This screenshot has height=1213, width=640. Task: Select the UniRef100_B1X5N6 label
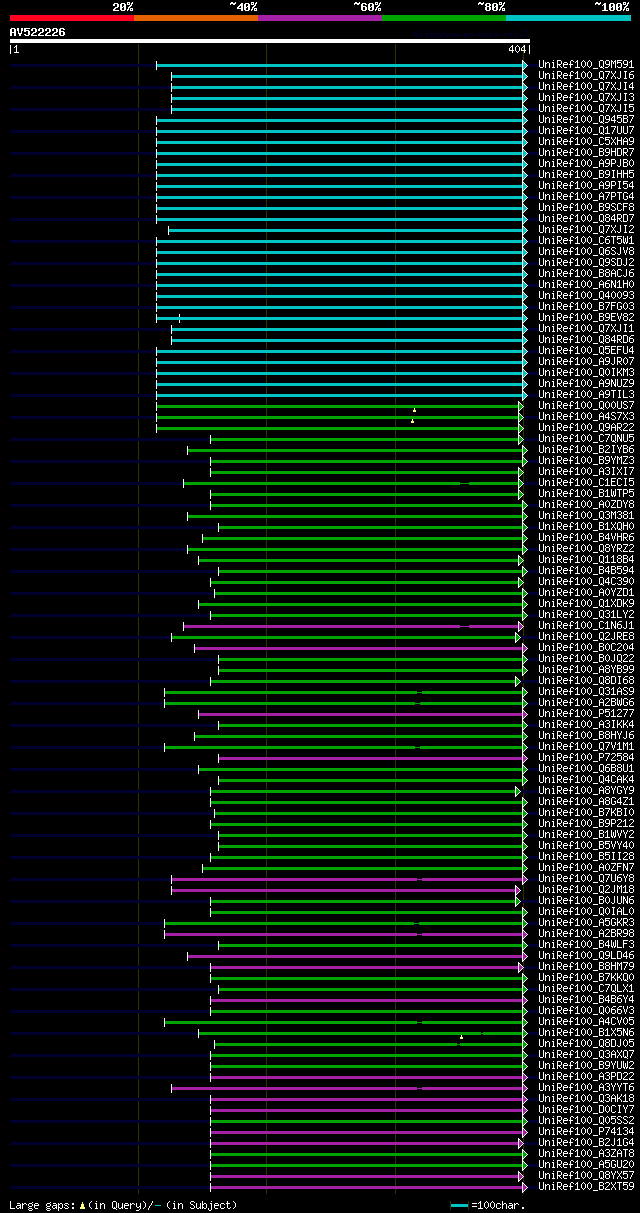point(586,1033)
